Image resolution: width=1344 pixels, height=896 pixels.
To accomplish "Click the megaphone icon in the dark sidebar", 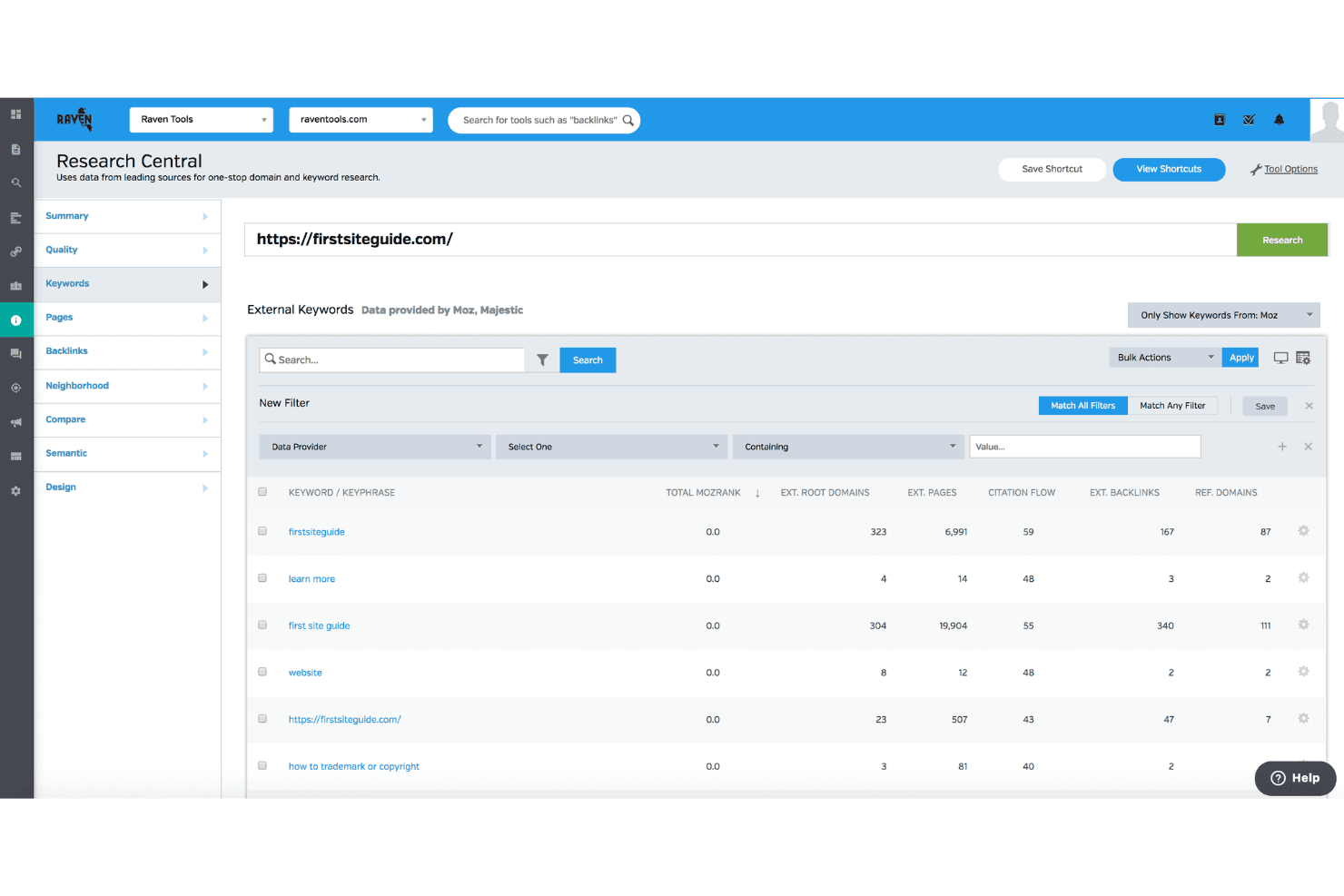I will click(x=15, y=422).
